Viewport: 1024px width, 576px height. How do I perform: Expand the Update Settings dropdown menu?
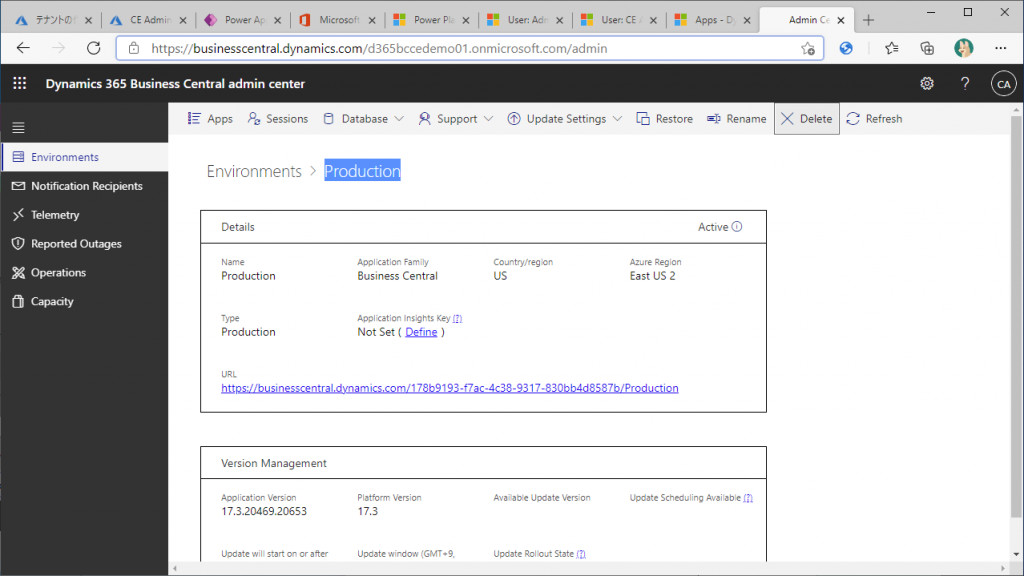pyautogui.click(x=564, y=119)
